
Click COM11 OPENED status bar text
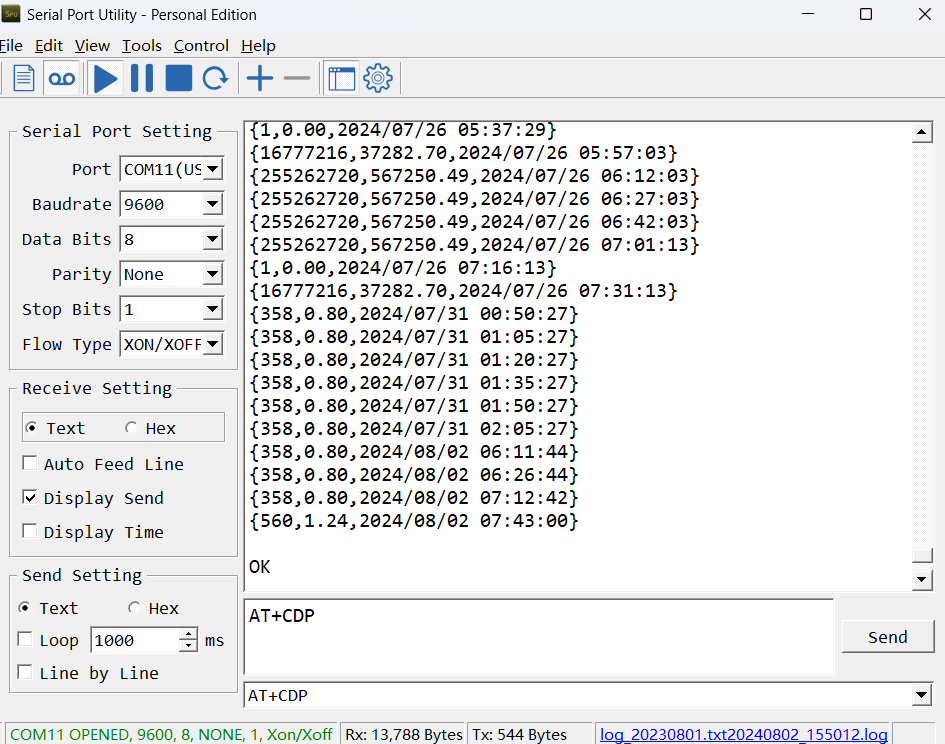(x=171, y=734)
